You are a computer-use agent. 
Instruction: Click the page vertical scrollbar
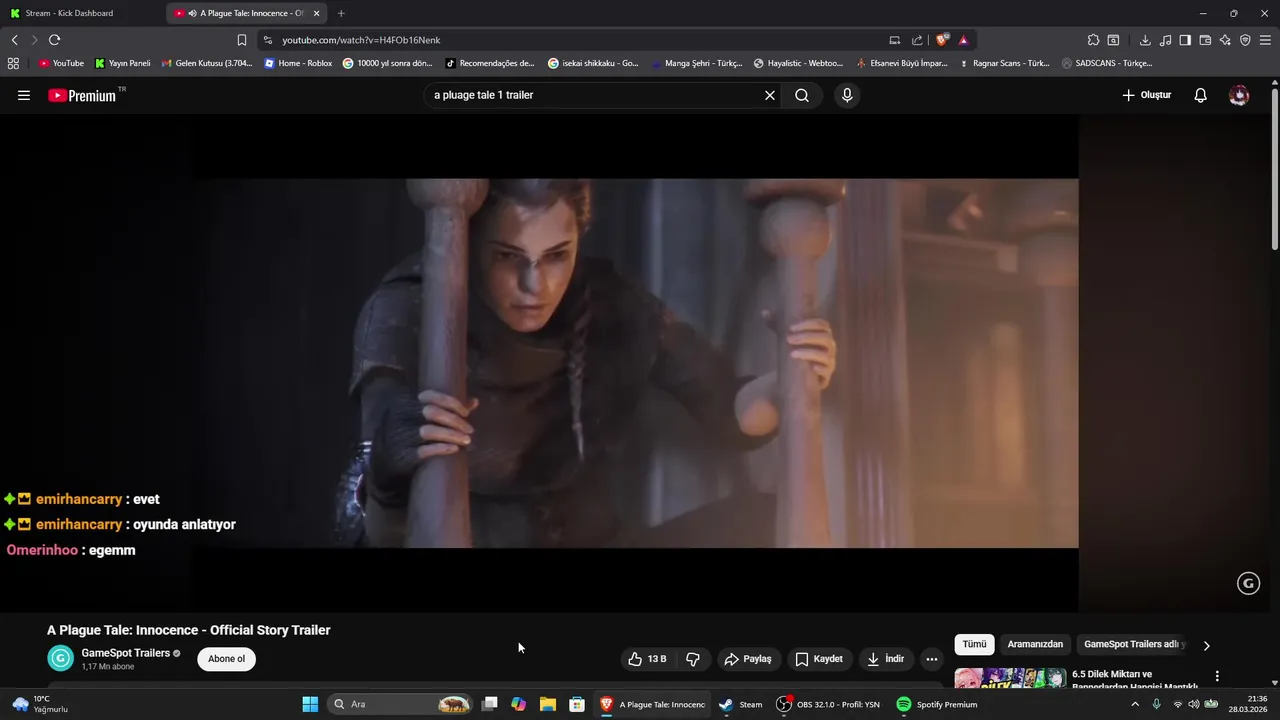[1274, 170]
